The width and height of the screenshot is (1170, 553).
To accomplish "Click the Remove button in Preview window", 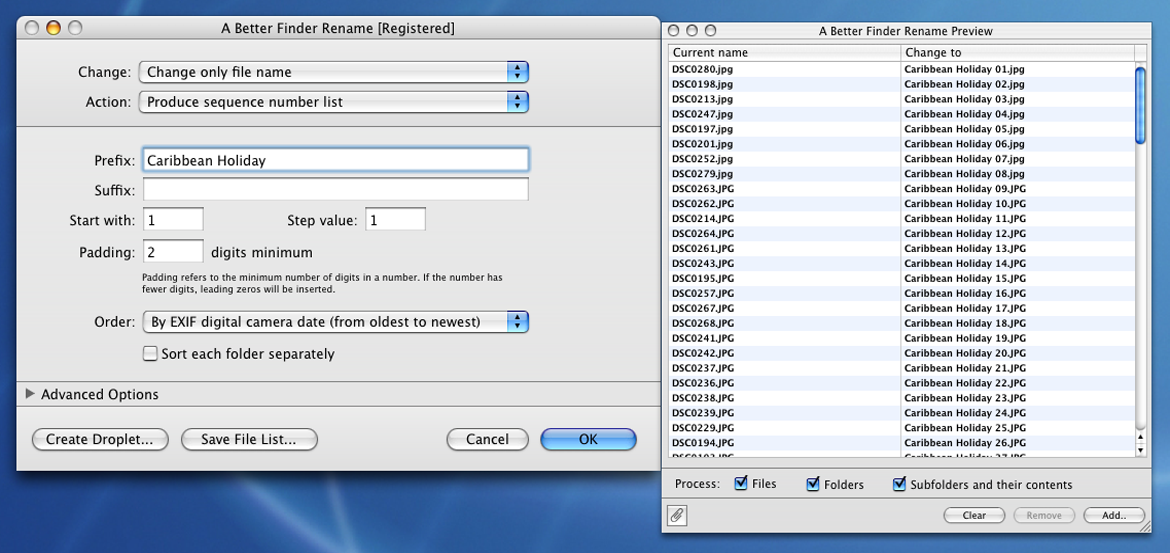I will click(1044, 515).
